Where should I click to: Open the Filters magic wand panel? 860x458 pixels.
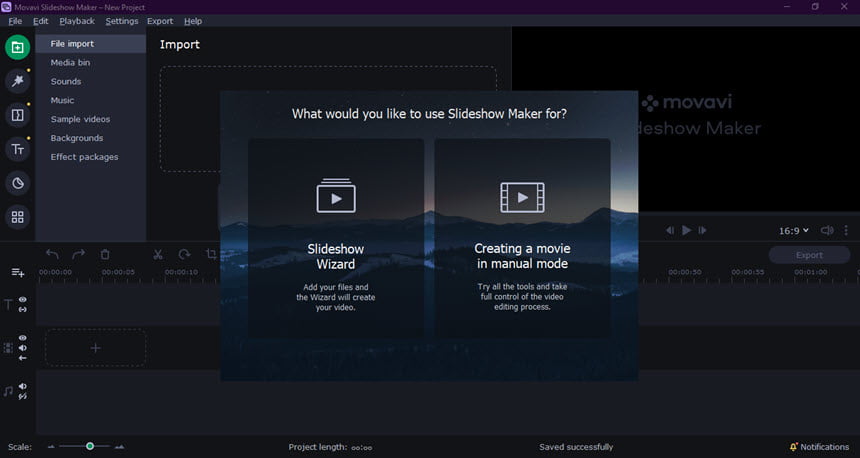coord(18,81)
